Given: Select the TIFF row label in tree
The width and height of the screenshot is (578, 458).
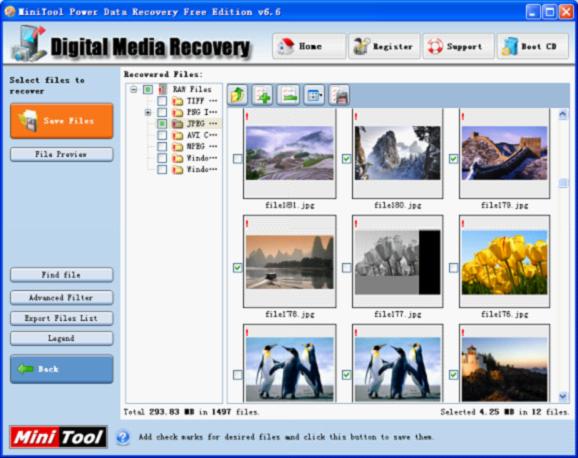Looking at the screenshot, I should tap(202, 101).
